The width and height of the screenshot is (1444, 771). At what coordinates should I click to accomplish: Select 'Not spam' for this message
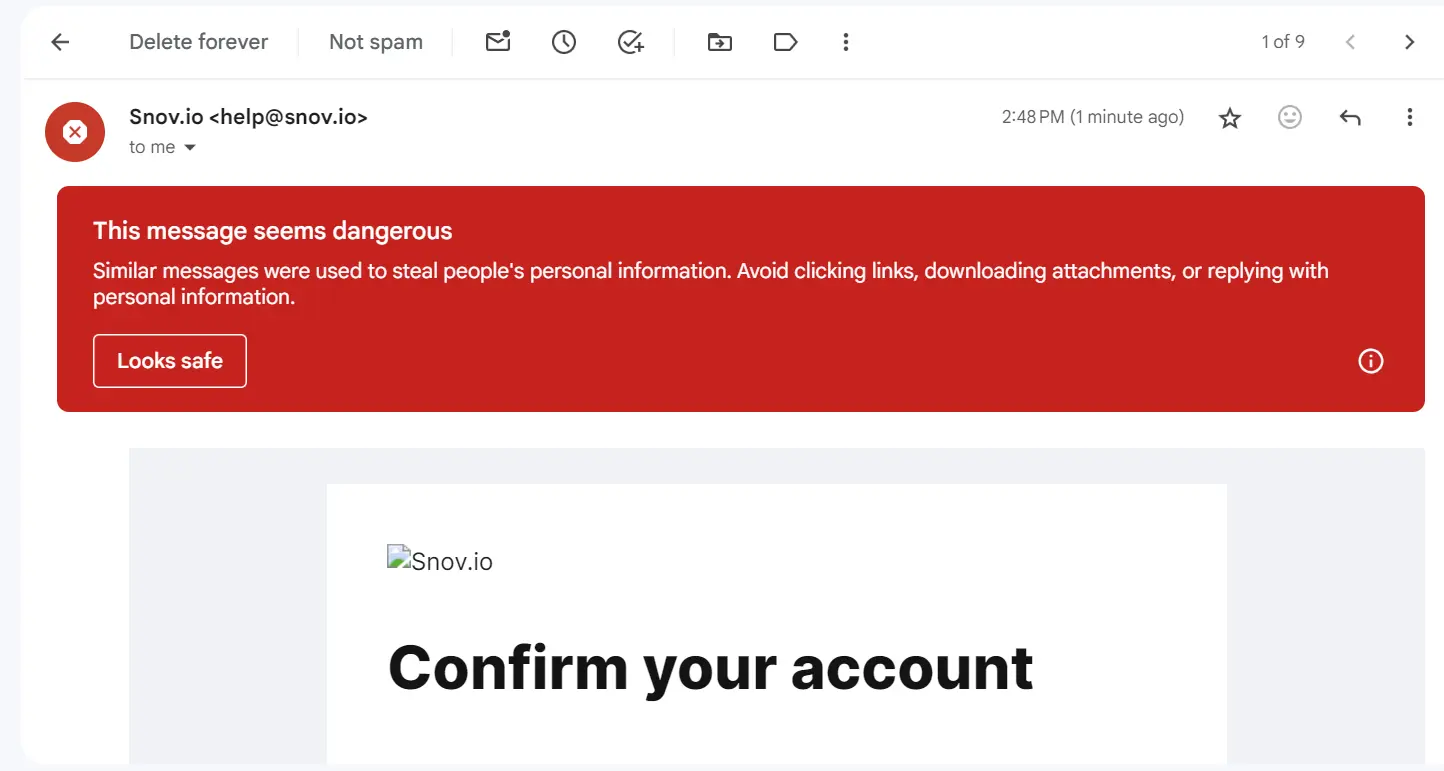click(x=375, y=41)
